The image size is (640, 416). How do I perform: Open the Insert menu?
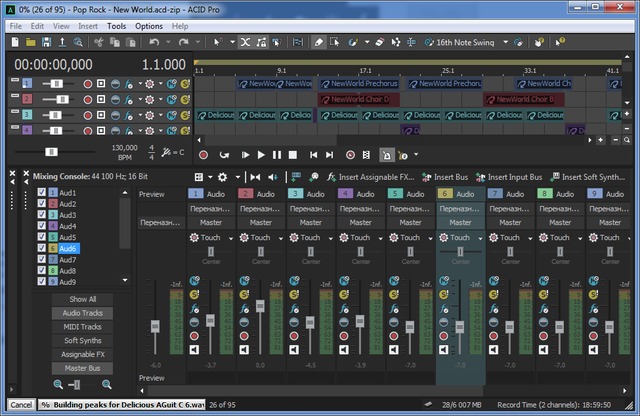88,25
